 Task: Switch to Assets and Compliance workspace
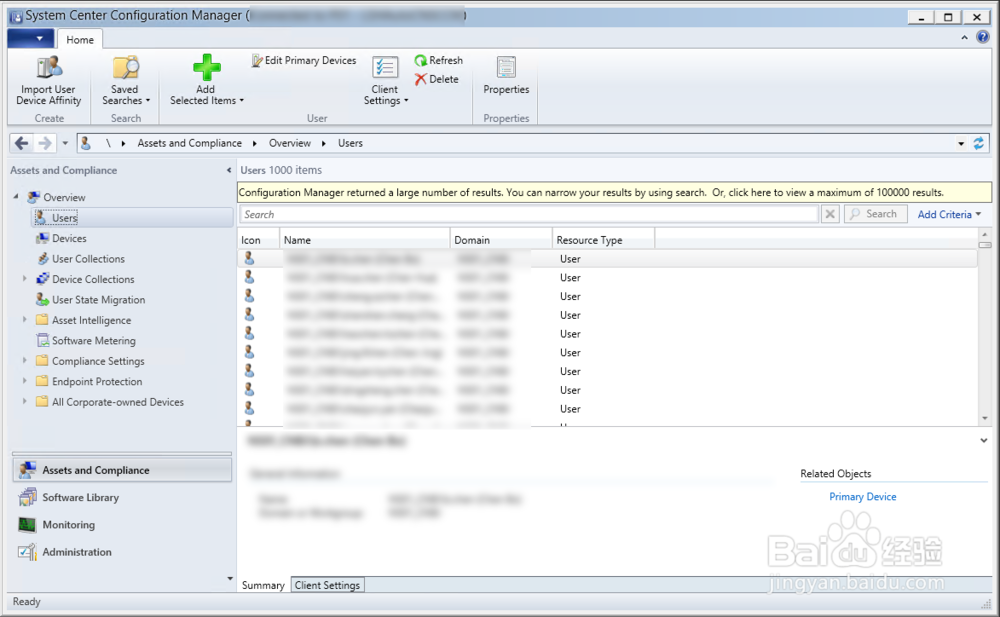(x=122, y=470)
